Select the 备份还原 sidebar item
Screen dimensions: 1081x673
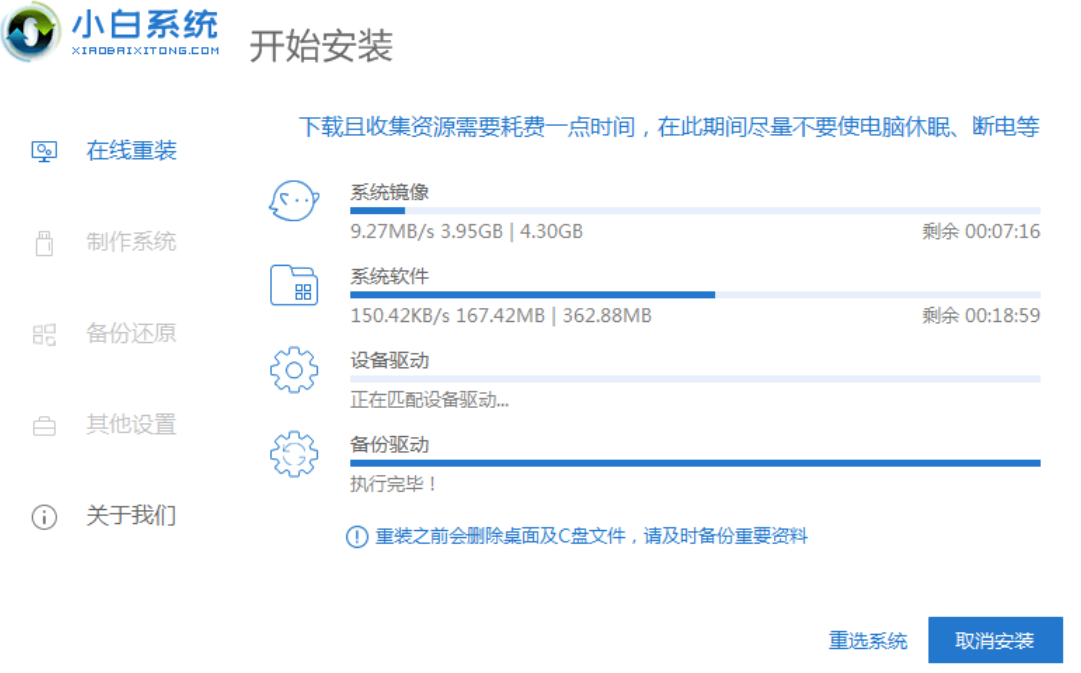coord(131,334)
